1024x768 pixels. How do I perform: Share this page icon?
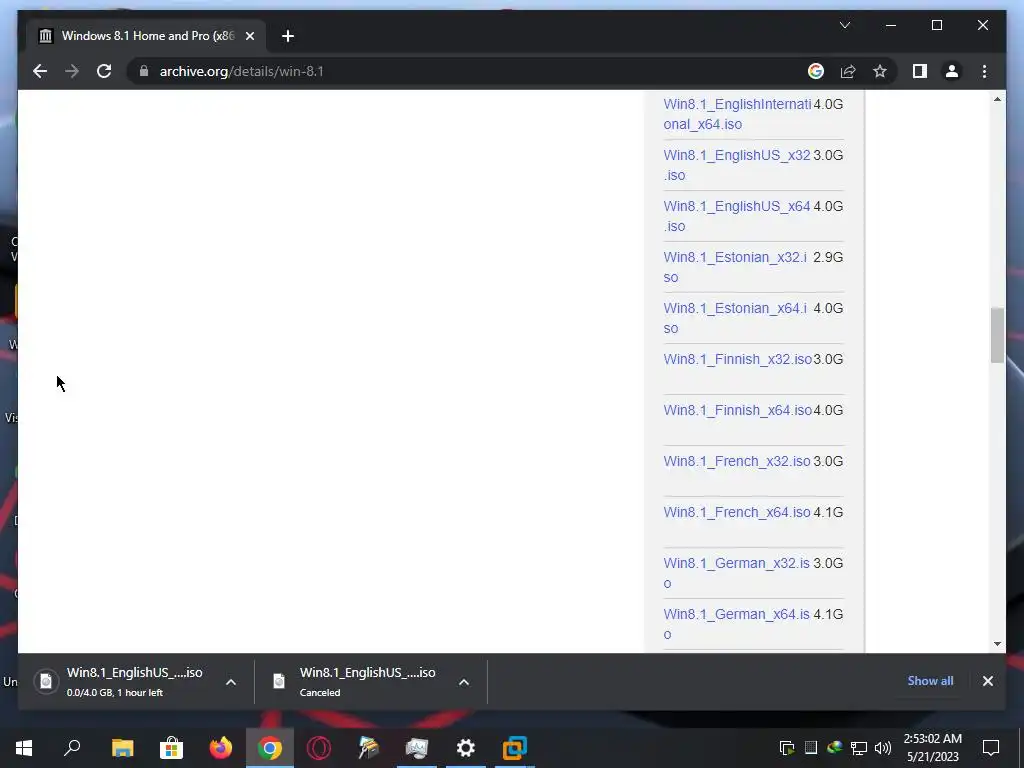click(848, 71)
